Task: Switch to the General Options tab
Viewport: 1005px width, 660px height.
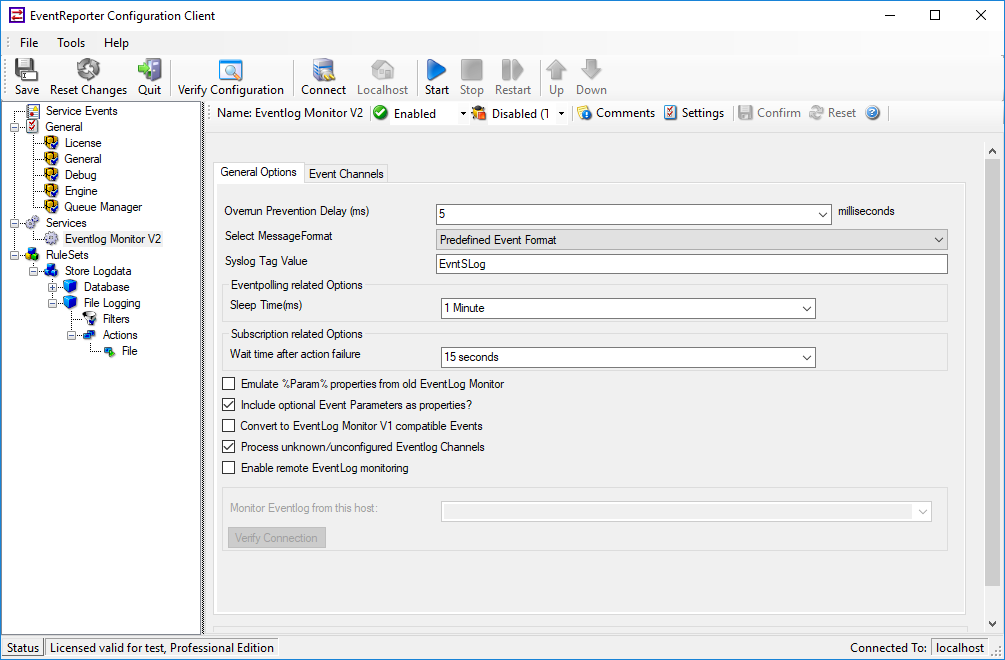Action: click(x=258, y=172)
